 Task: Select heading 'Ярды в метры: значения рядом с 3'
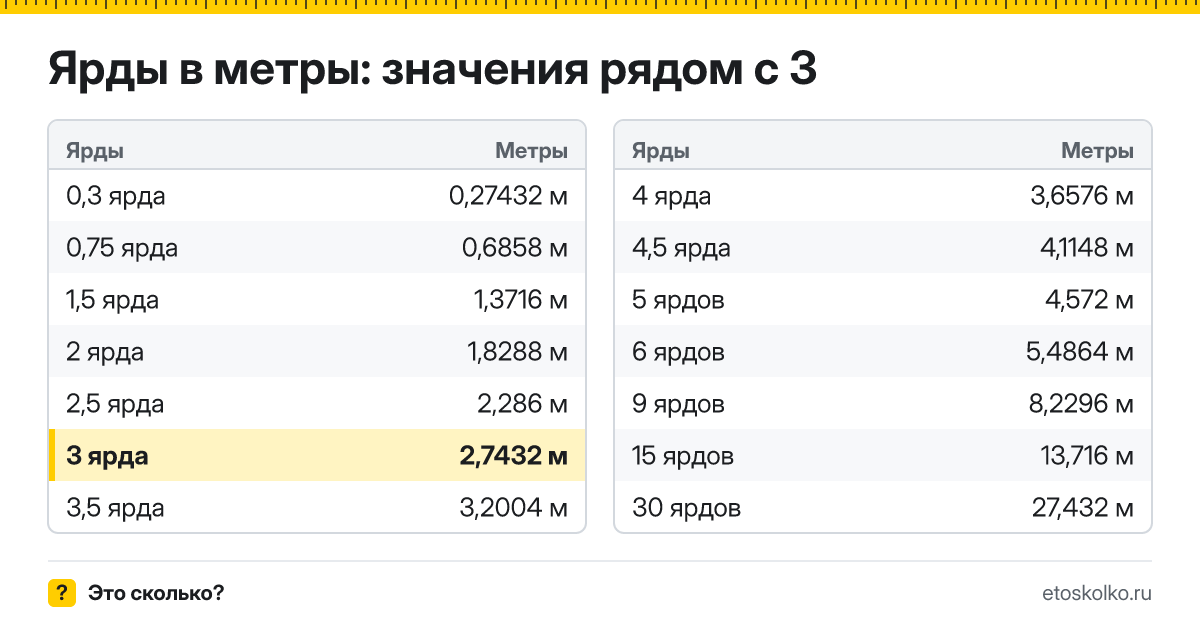click(432, 71)
